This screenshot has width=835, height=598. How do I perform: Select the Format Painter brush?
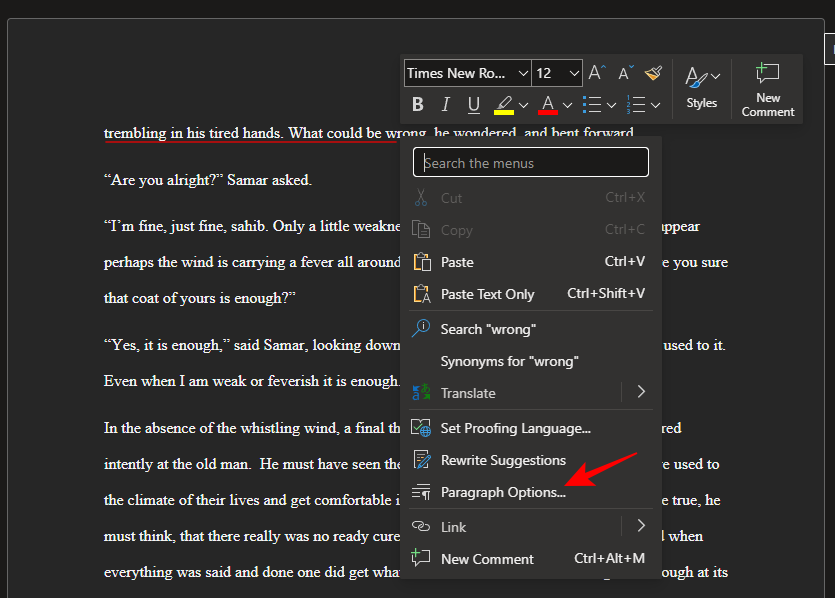(653, 72)
